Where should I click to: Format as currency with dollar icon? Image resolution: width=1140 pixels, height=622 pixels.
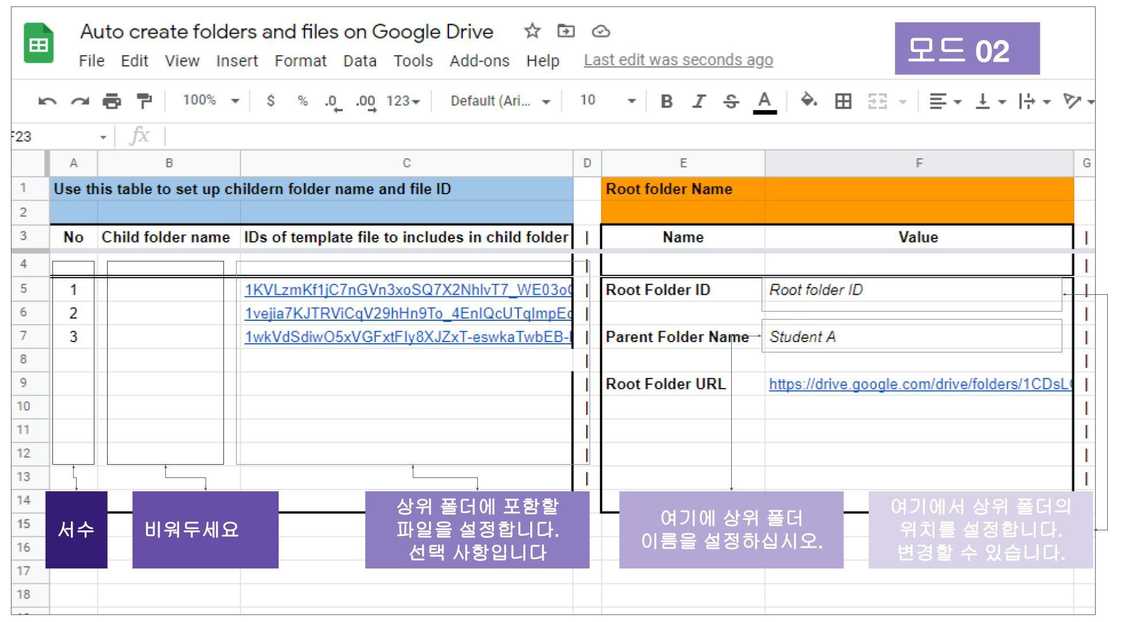(271, 101)
